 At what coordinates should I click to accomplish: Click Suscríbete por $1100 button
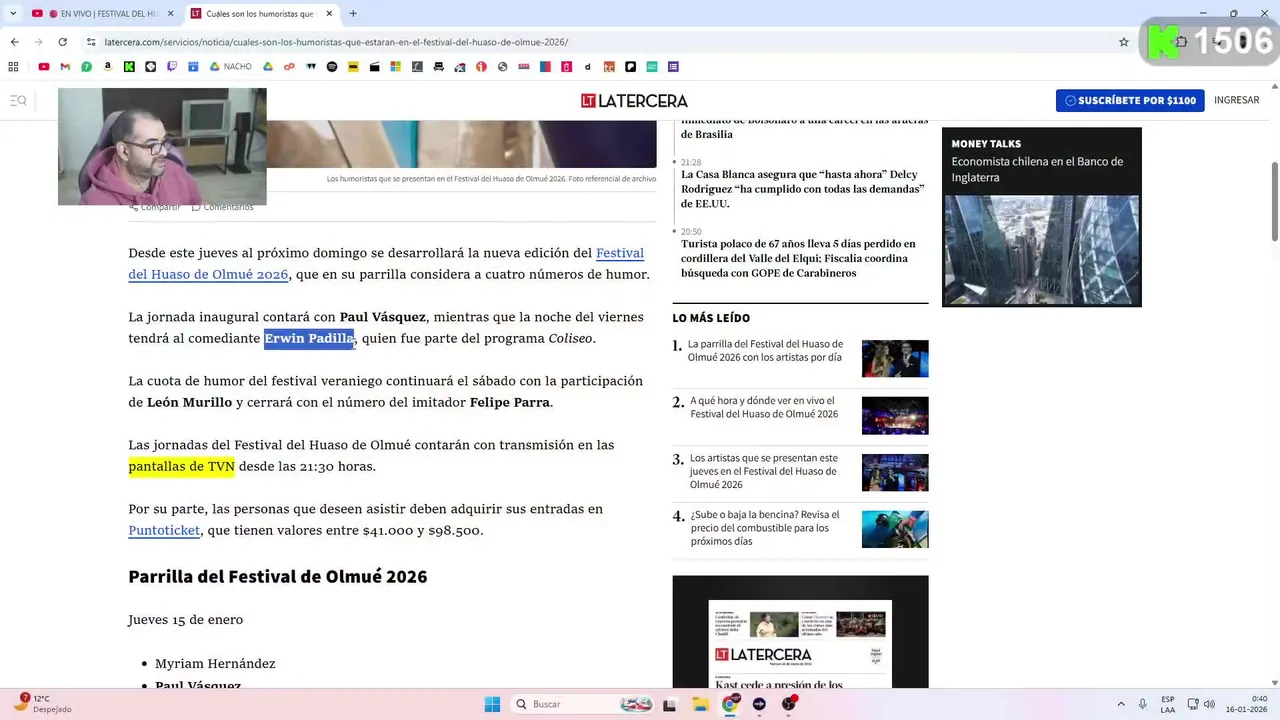1130,100
